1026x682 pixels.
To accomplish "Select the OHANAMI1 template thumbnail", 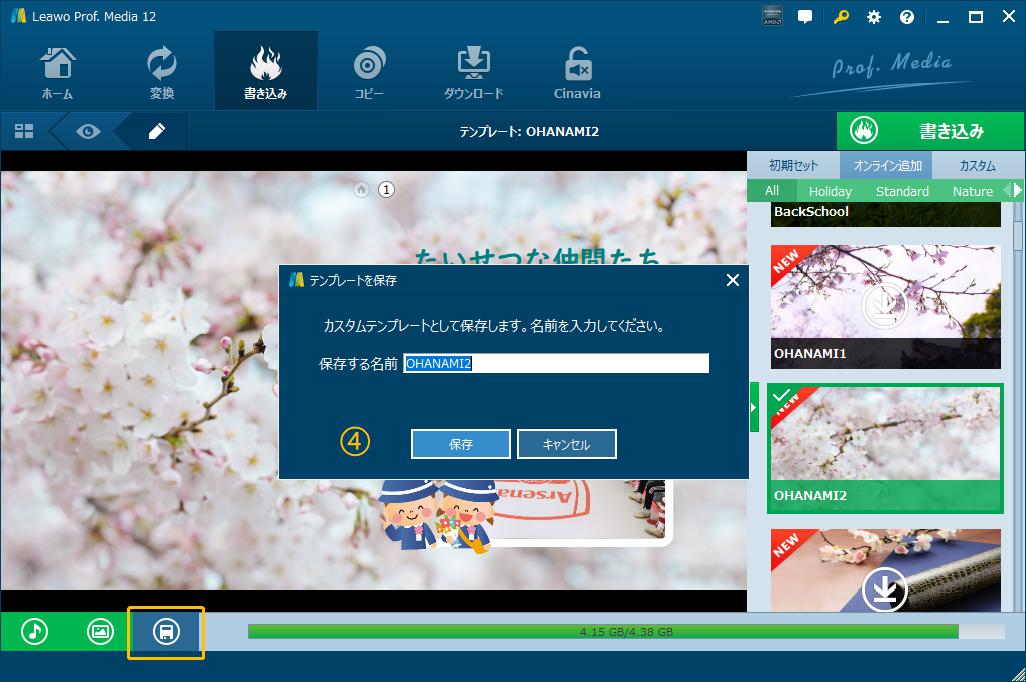I will 885,307.
